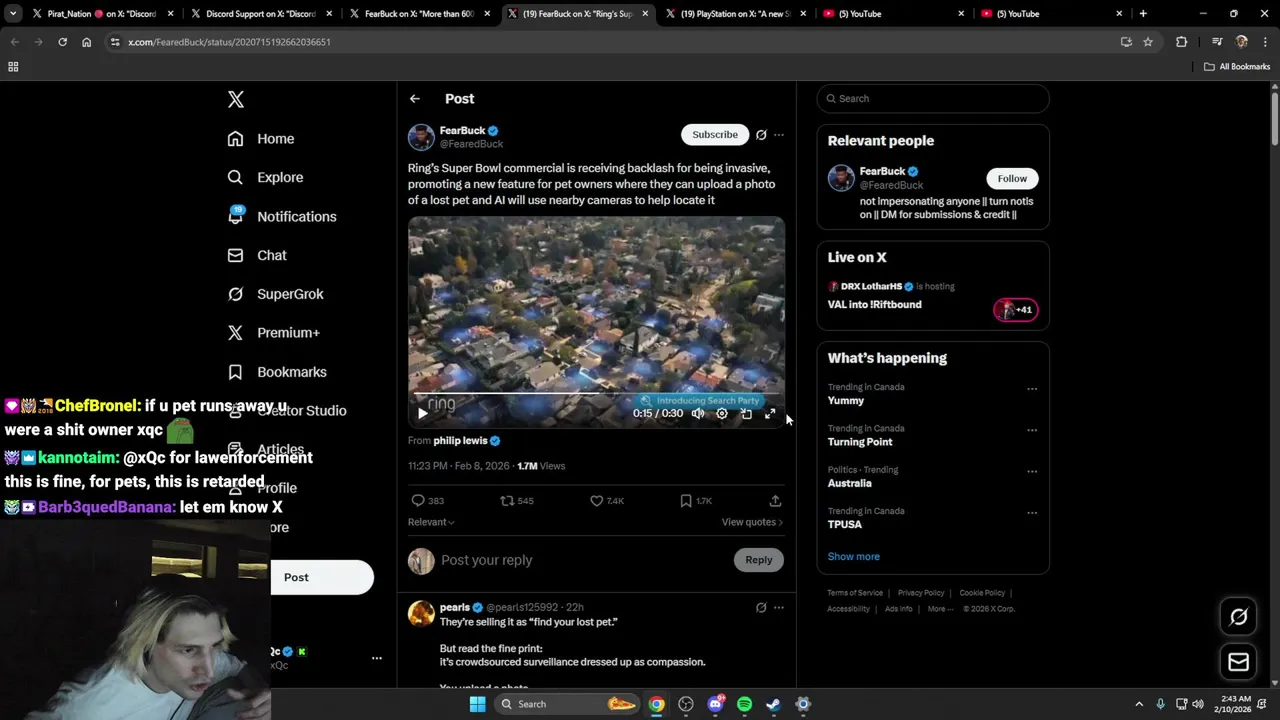Follow FearBuck in Relevant people
The width and height of the screenshot is (1280, 720).
1012,179
